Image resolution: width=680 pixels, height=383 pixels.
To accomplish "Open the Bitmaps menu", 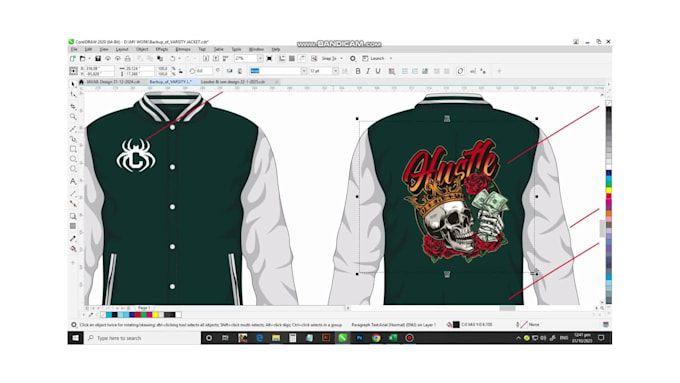I will click(183, 49).
